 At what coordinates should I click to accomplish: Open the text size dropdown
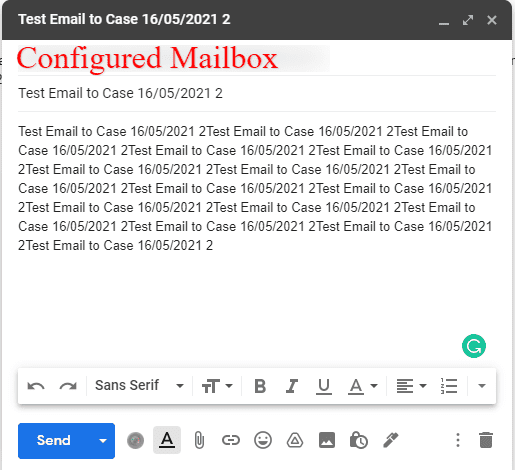pos(217,386)
